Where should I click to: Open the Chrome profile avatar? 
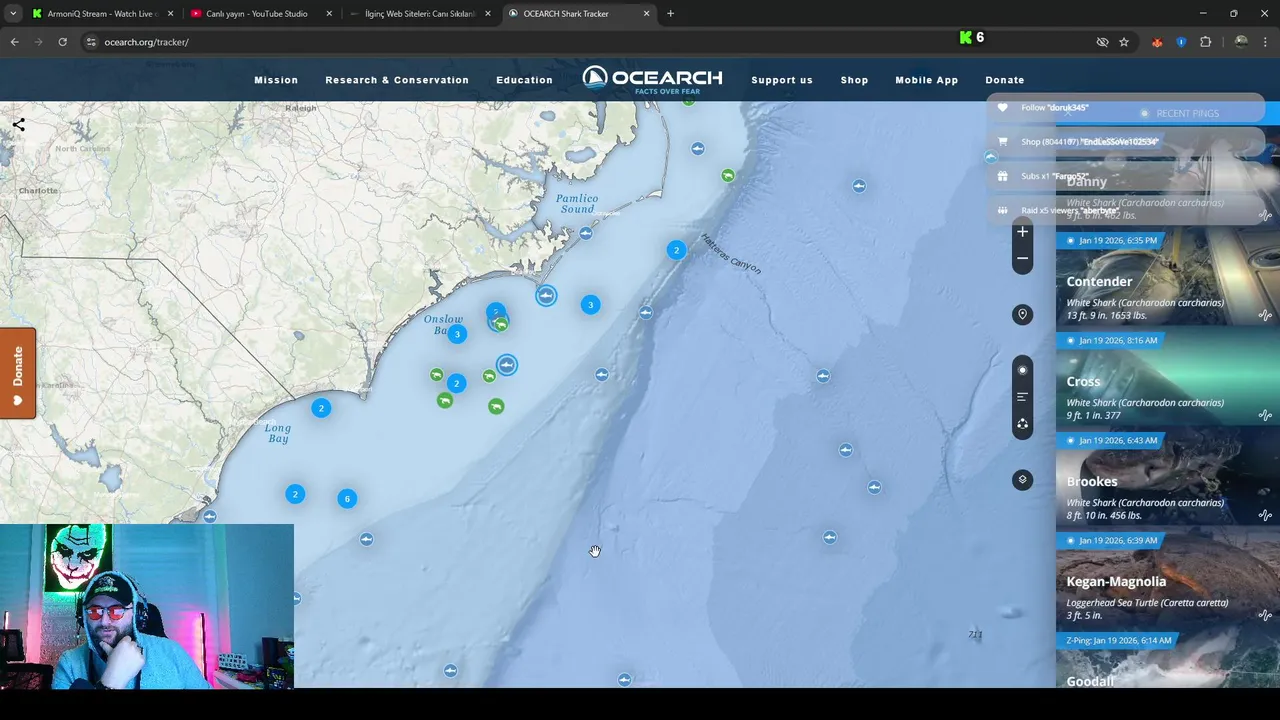tap(1241, 42)
